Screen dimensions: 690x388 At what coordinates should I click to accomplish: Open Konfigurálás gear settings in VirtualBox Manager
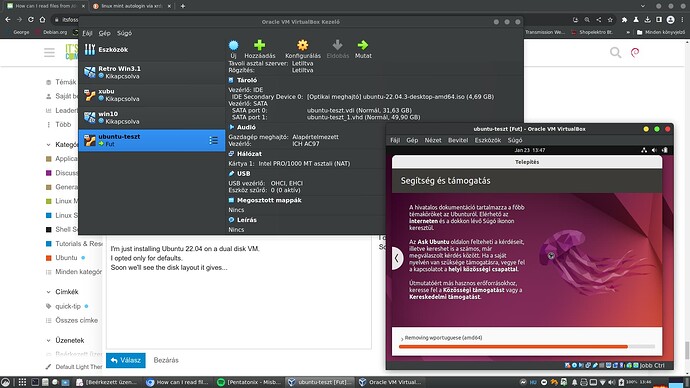(x=303, y=45)
